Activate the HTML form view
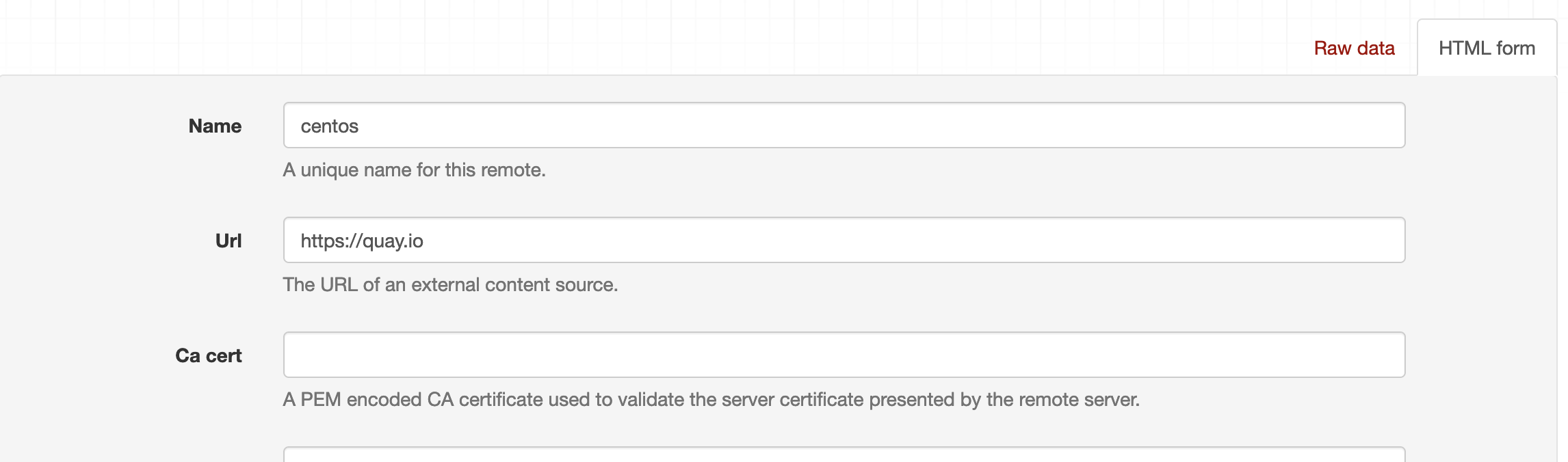 pyautogui.click(x=1486, y=48)
